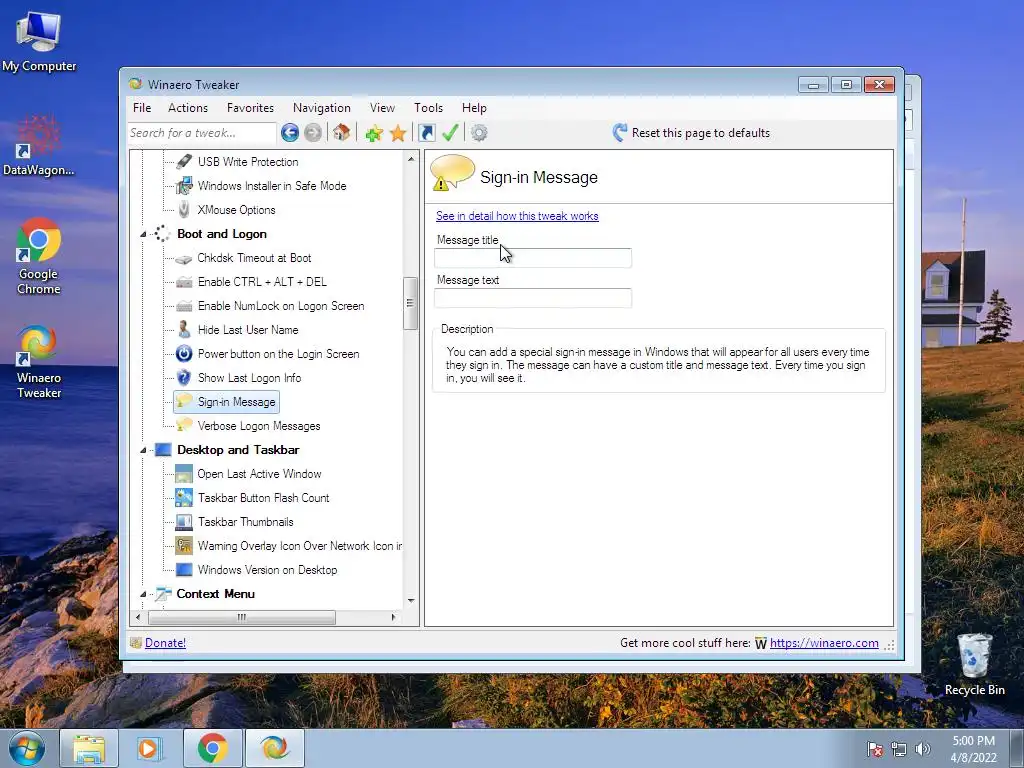Select Enable NumLock on Logon Screen item
Image resolution: width=1024 pixels, height=768 pixels.
(281, 306)
